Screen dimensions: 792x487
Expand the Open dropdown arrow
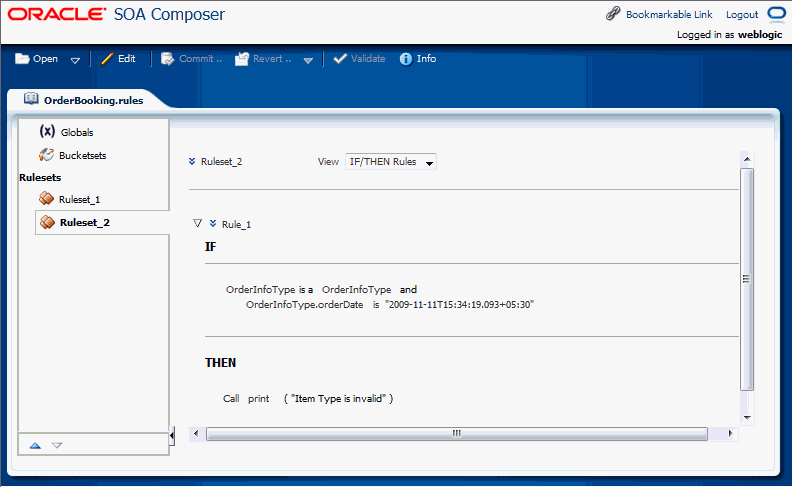[75, 60]
